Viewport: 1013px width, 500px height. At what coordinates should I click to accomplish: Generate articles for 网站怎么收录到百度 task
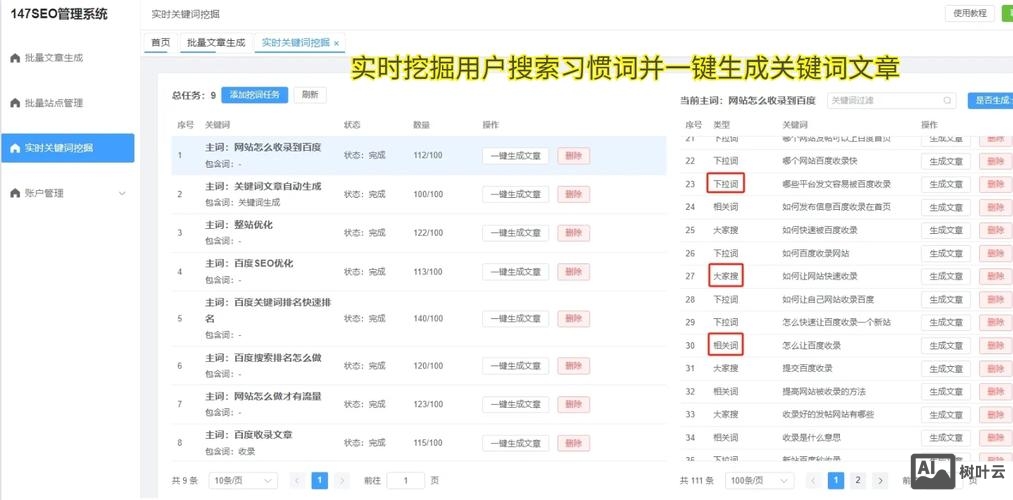point(516,156)
